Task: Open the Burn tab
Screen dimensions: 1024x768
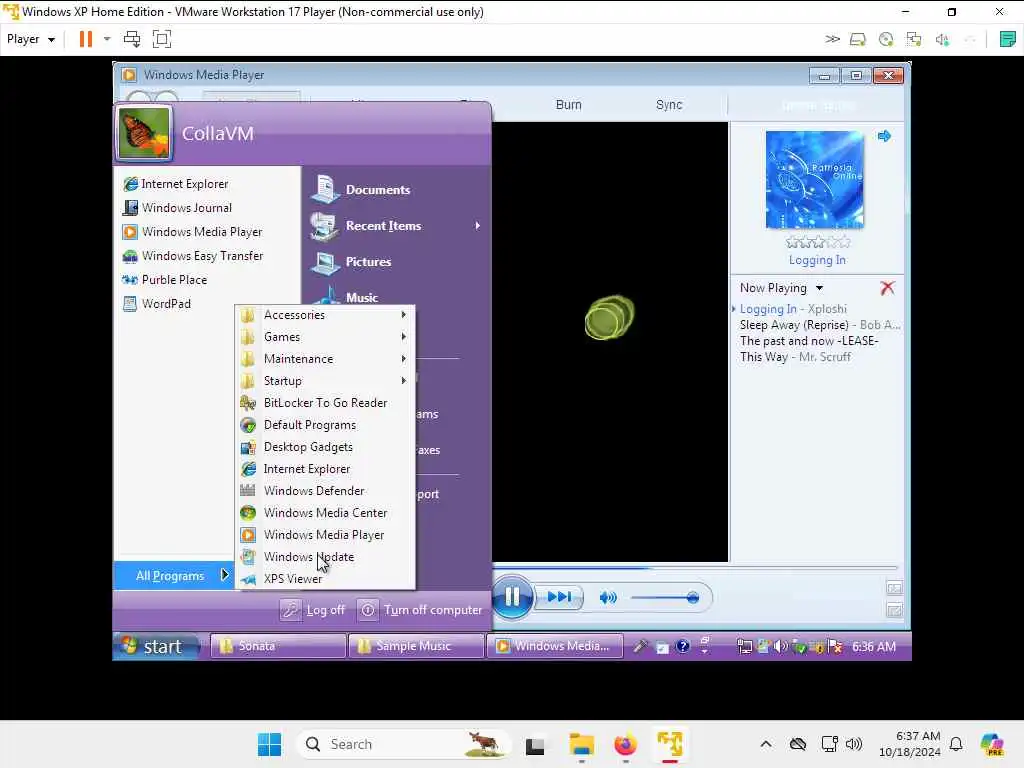Action: [568, 104]
